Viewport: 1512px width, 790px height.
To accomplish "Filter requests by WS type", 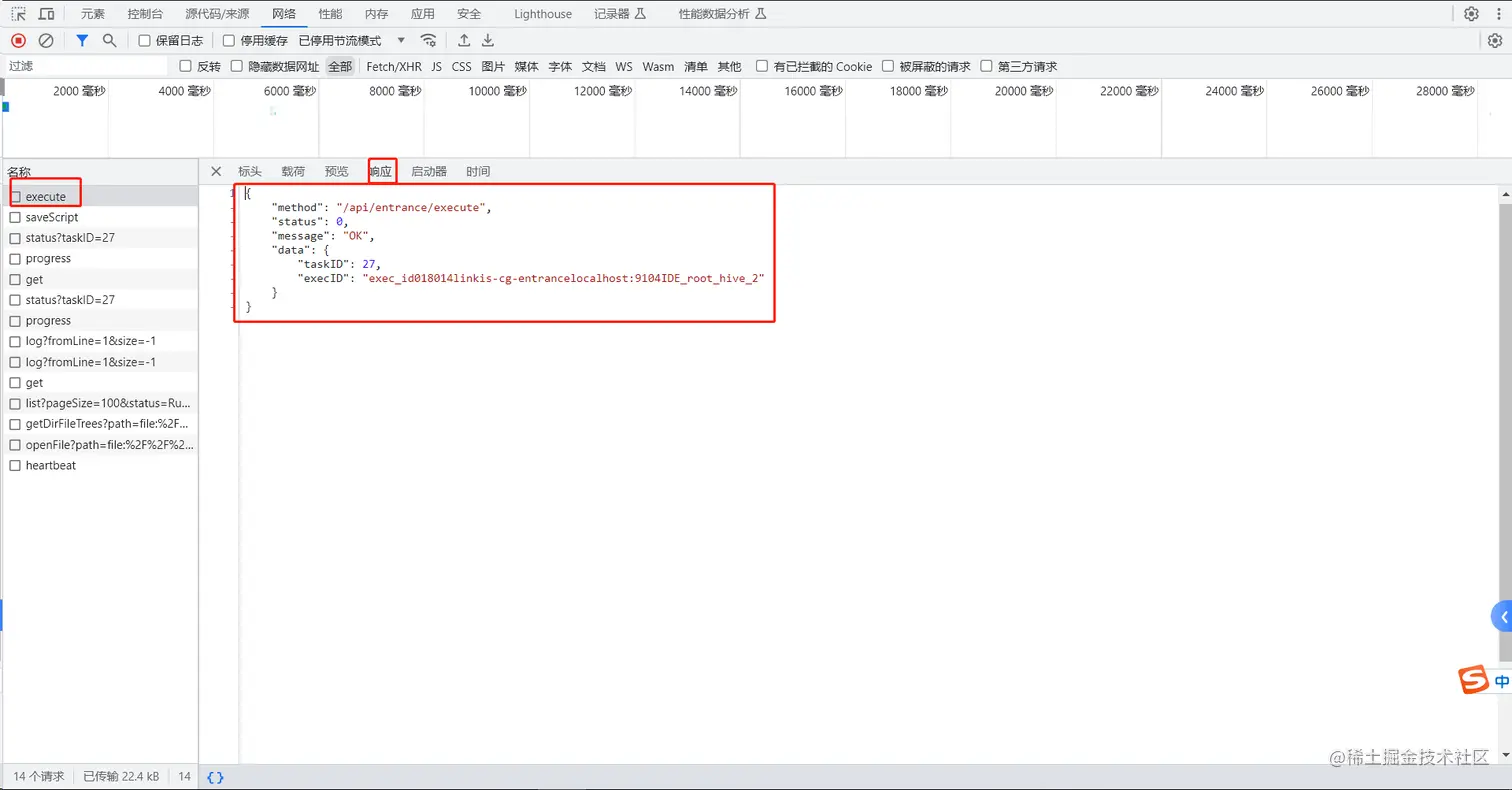I will point(624,66).
